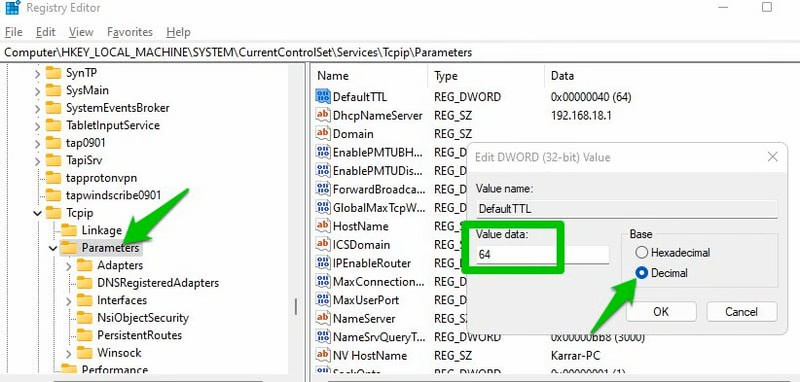This screenshot has width=800, height=382.
Task: Open the Favorites menu
Action: 130,32
